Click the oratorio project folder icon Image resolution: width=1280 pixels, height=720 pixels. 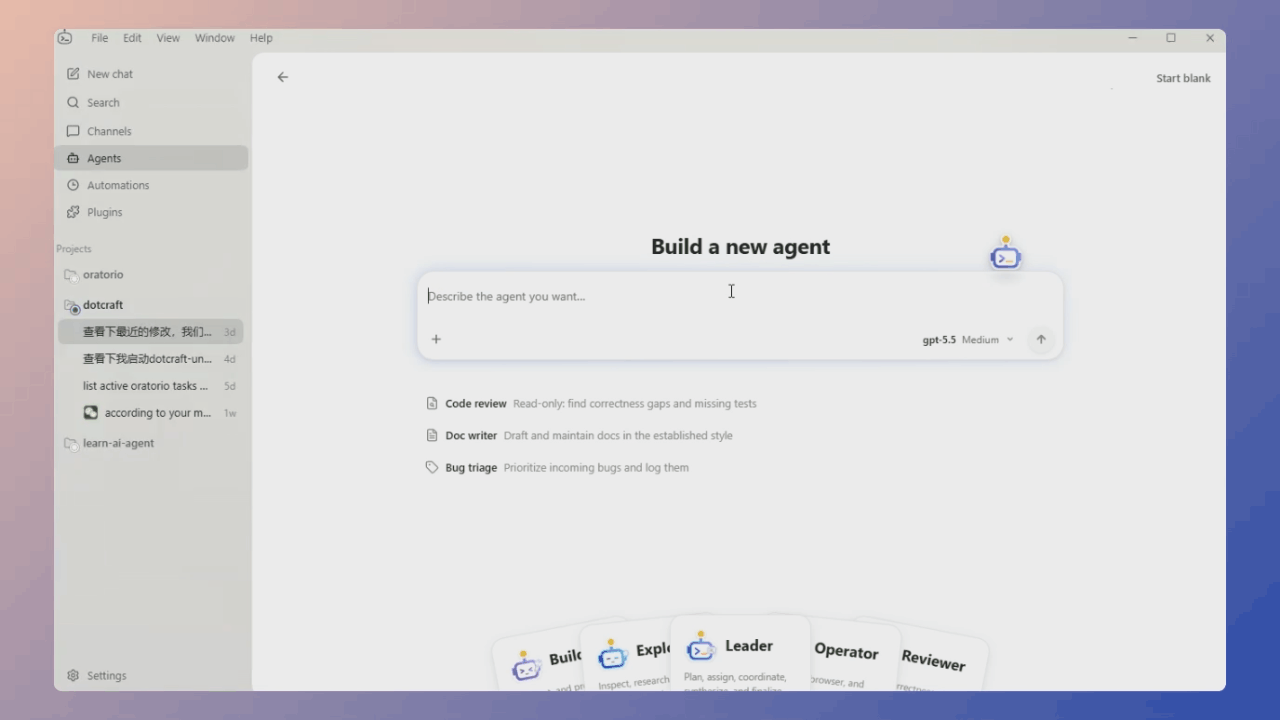pyautogui.click(x=70, y=275)
